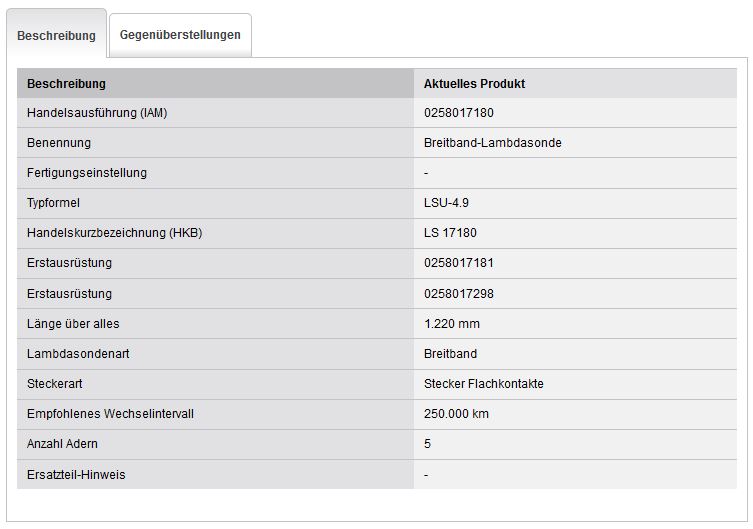Click part number 0258017180
753x529 pixels.
coord(458,113)
